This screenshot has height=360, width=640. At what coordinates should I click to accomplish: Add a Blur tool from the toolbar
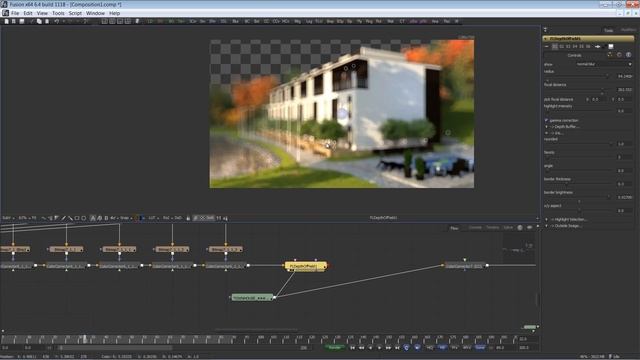click(235, 21)
